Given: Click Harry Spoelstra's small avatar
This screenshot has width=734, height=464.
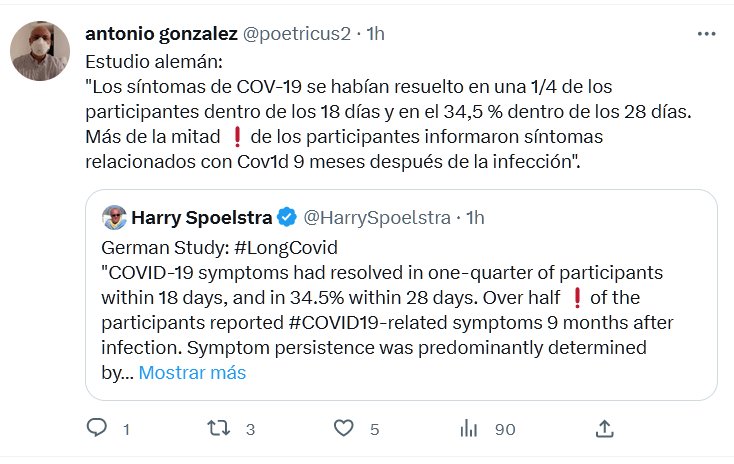Looking at the screenshot, I should 116,217.
